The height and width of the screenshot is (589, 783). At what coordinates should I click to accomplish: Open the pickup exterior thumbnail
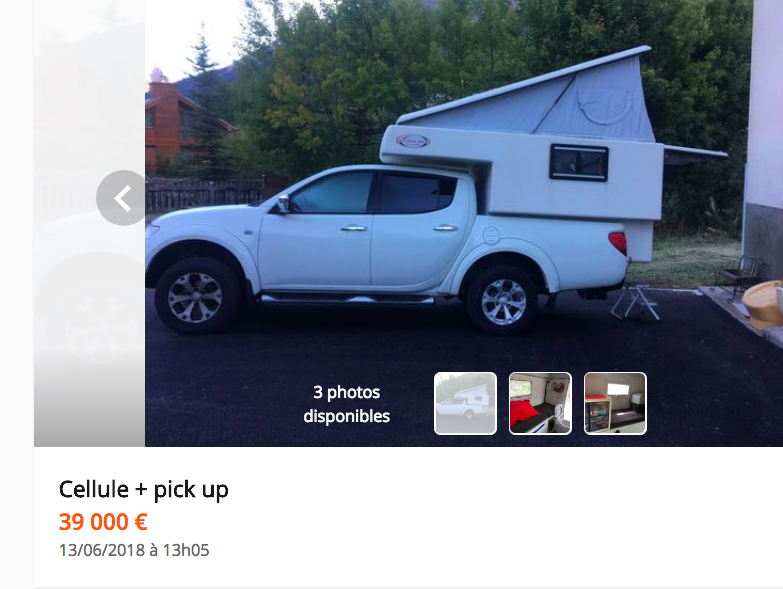click(465, 403)
